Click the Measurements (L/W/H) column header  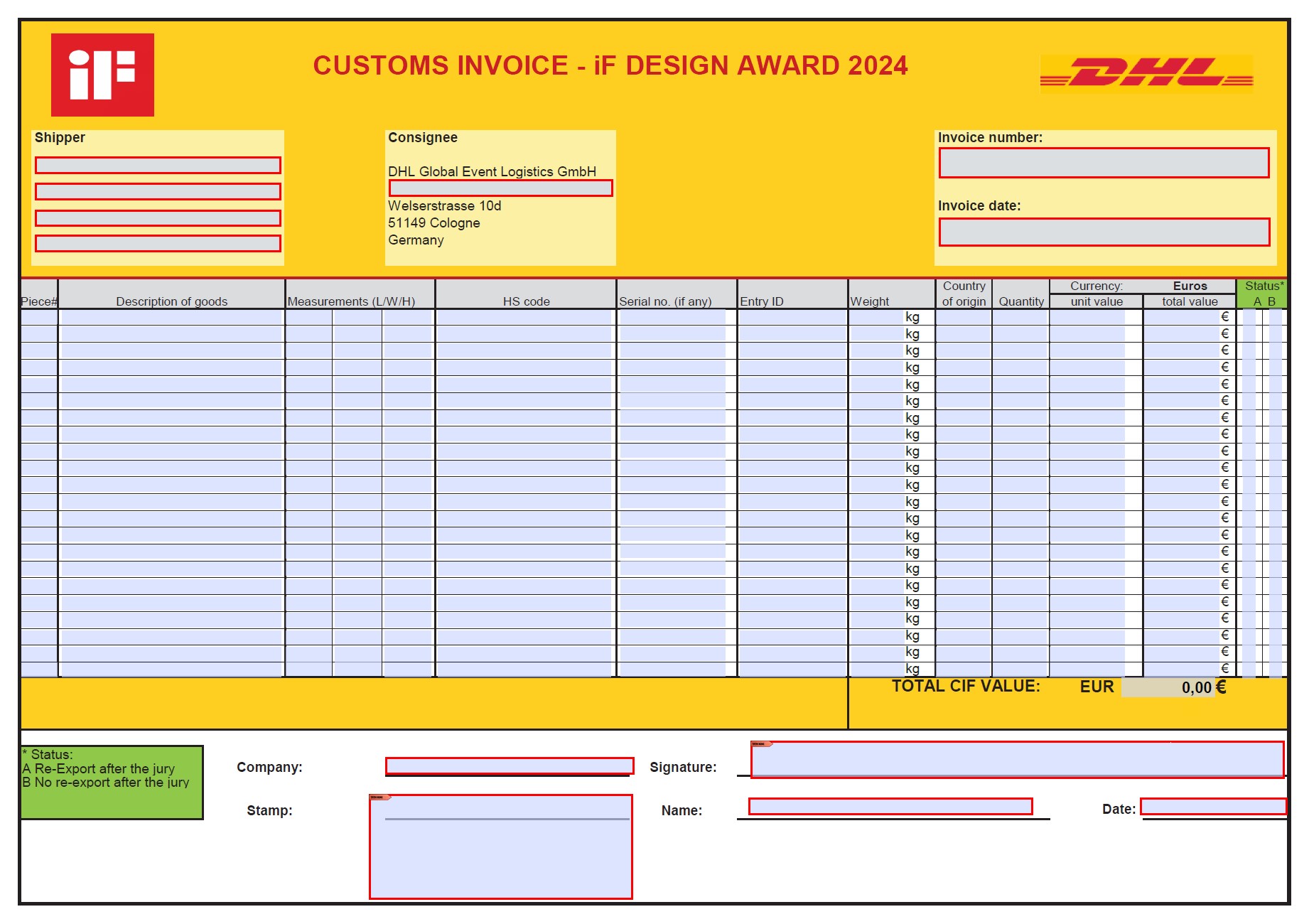(x=351, y=301)
